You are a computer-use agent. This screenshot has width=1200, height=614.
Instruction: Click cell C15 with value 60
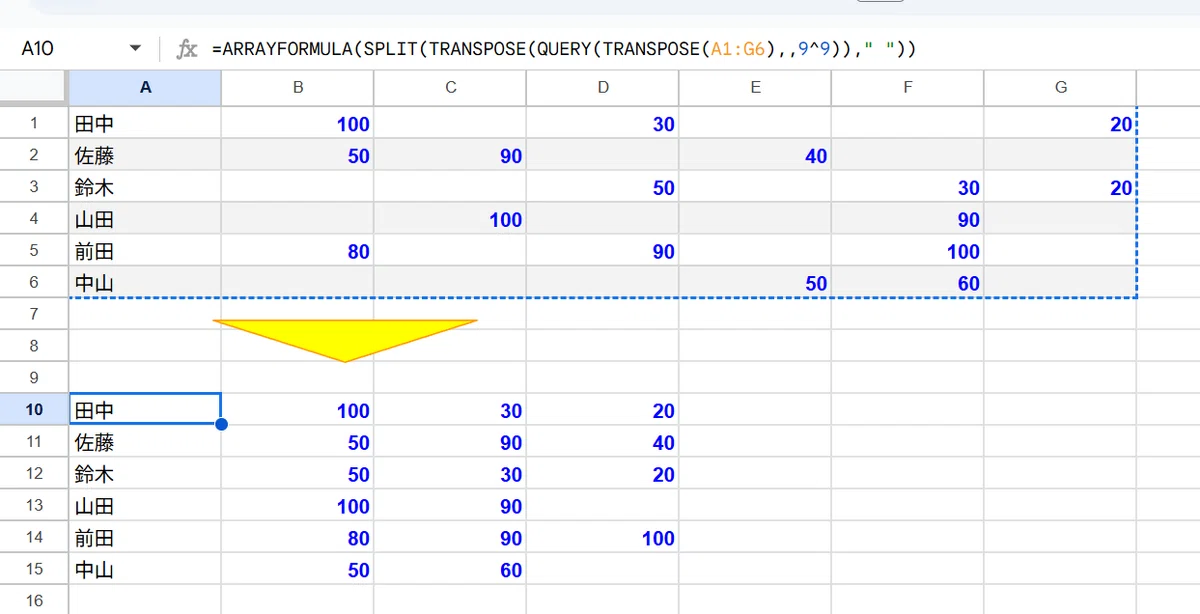[450, 570]
